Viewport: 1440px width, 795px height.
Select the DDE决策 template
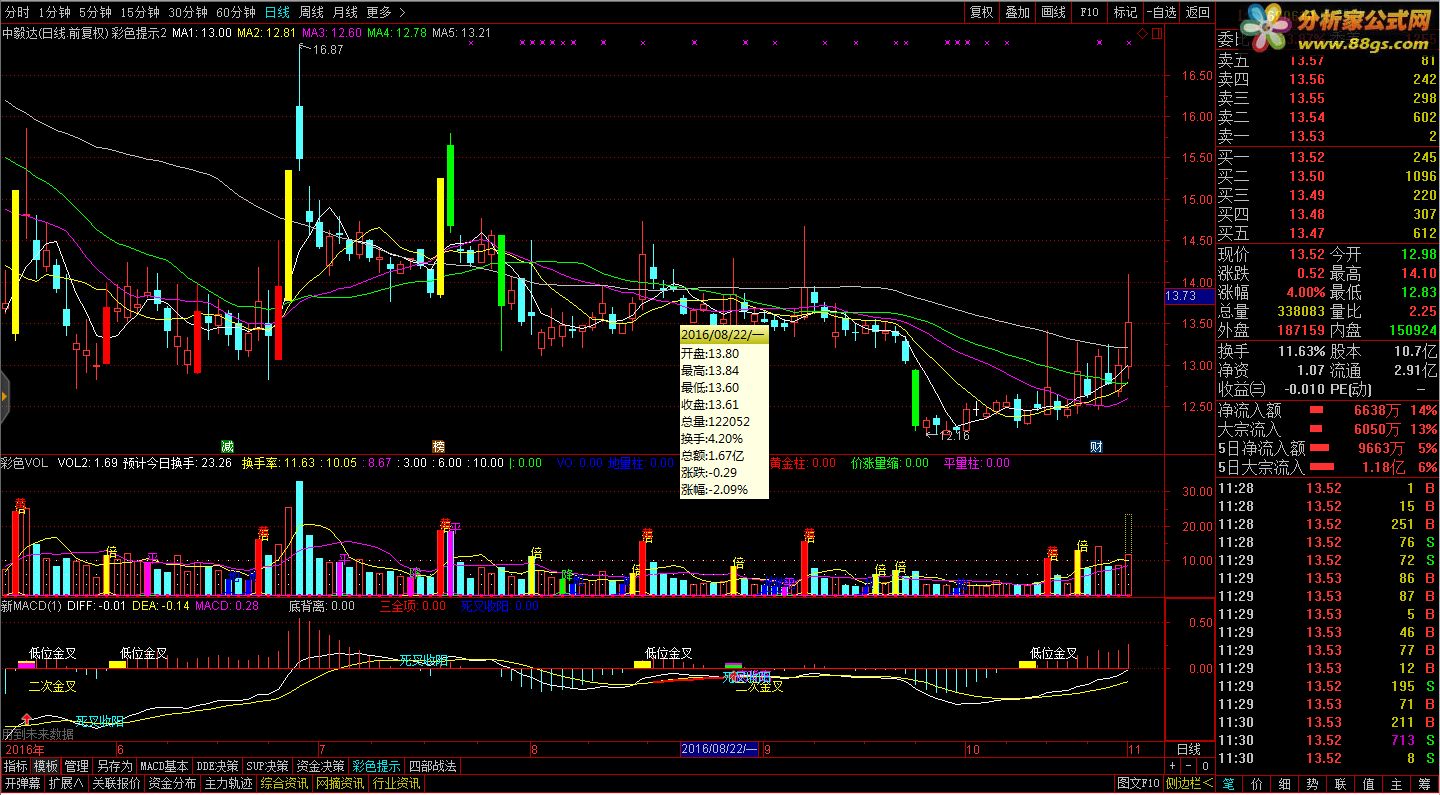point(218,766)
